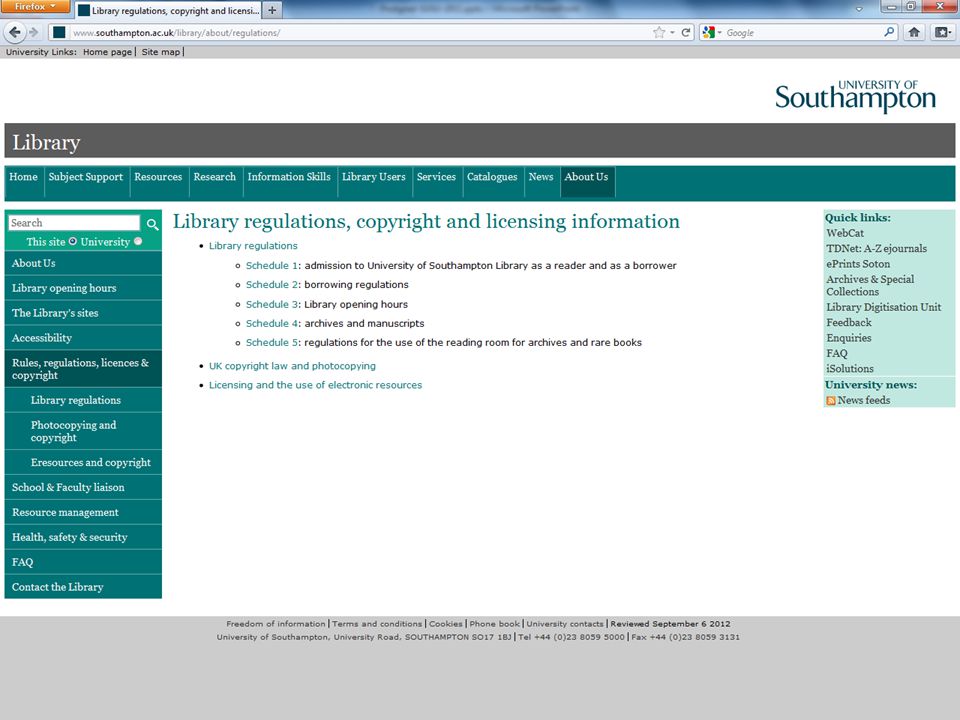The height and width of the screenshot is (720, 960).
Task: Open the Research navigation tab
Action: pos(214,177)
